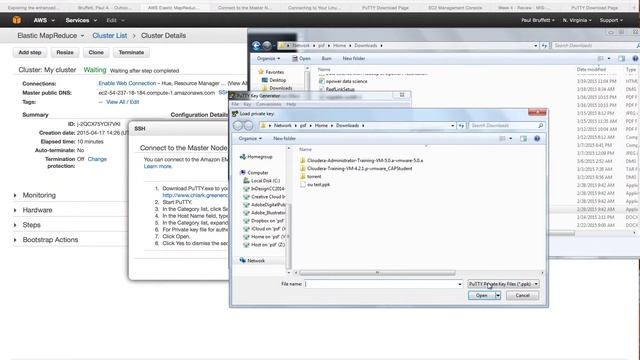Open the Organize menu in Load private key dialog
Screen dimensions: 640x360
[x=250, y=139]
